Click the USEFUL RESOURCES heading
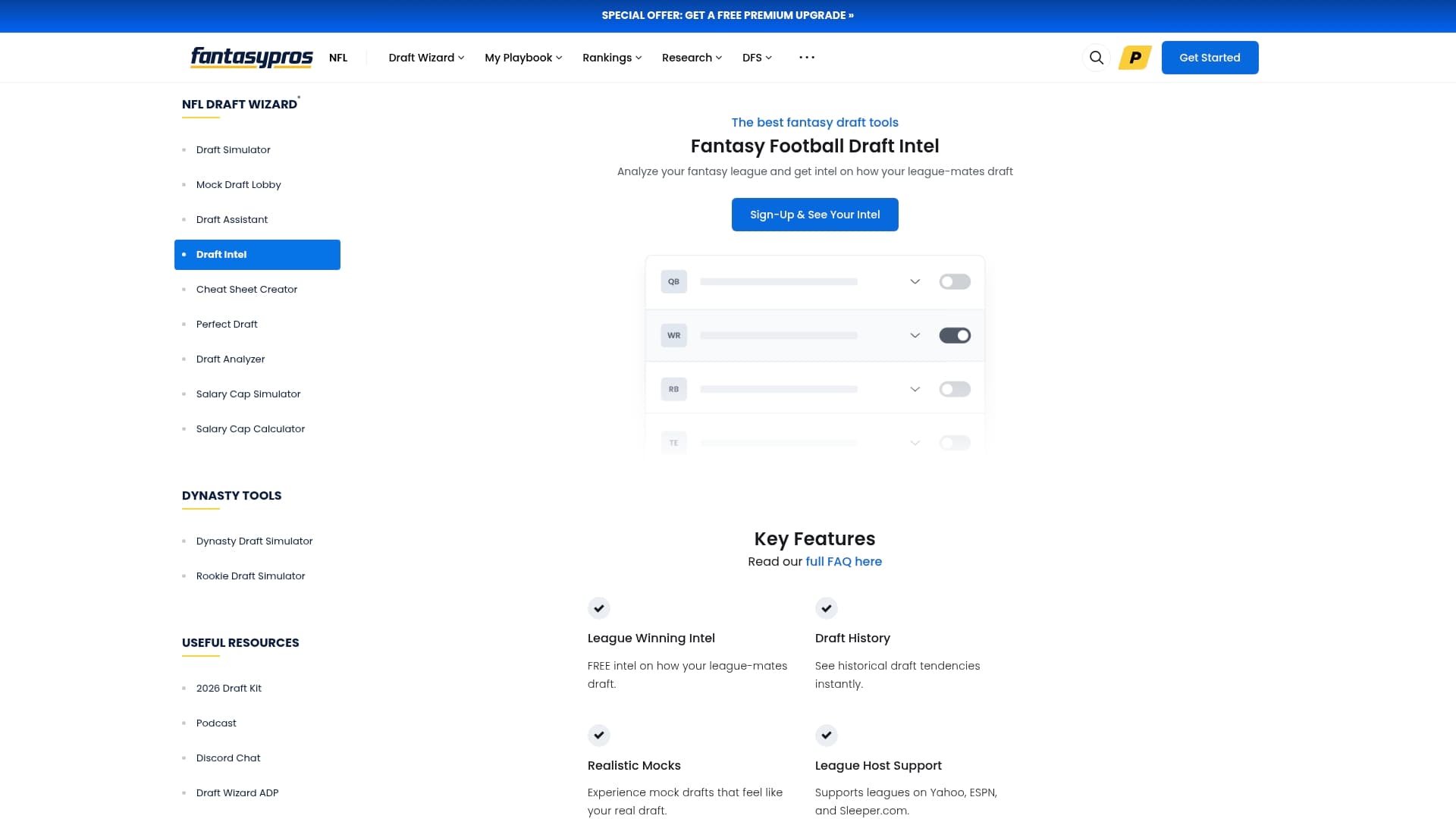The width and height of the screenshot is (1456, 819). [240, 643]
